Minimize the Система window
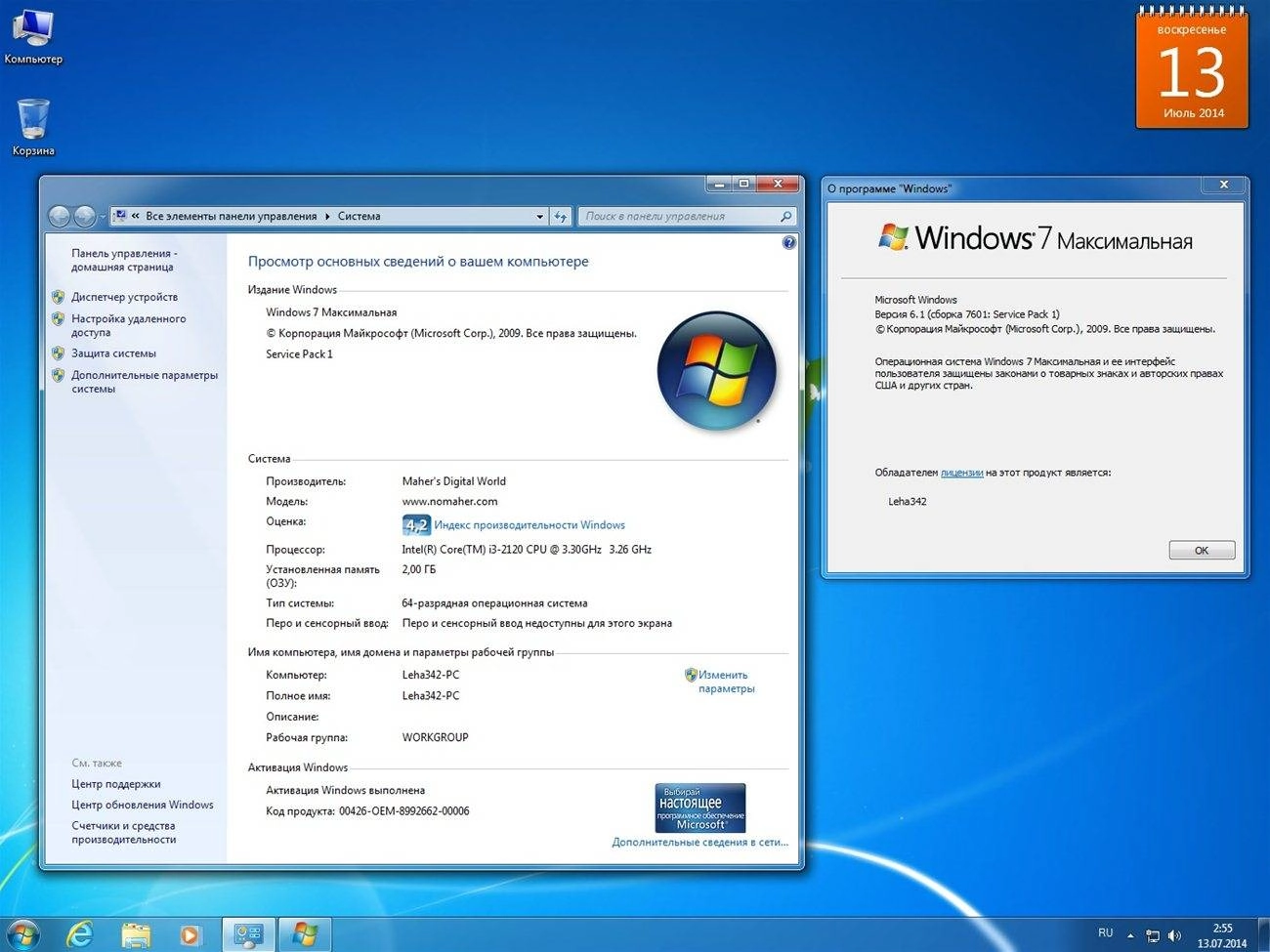The width and height of the screenshot is (1270, 952). [x=719, y=184]
